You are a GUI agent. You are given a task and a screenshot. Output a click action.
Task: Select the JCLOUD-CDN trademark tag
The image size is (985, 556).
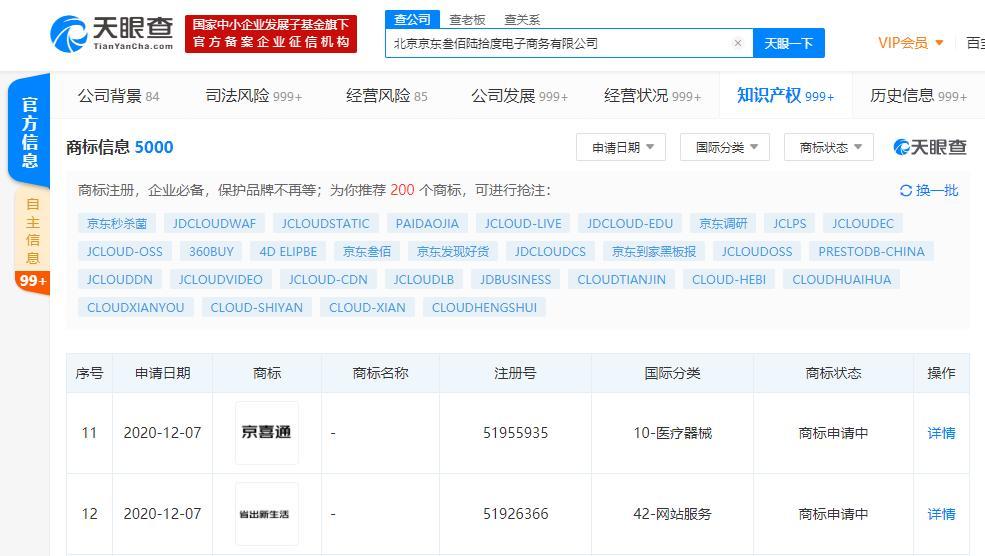(x=328, y=280)
